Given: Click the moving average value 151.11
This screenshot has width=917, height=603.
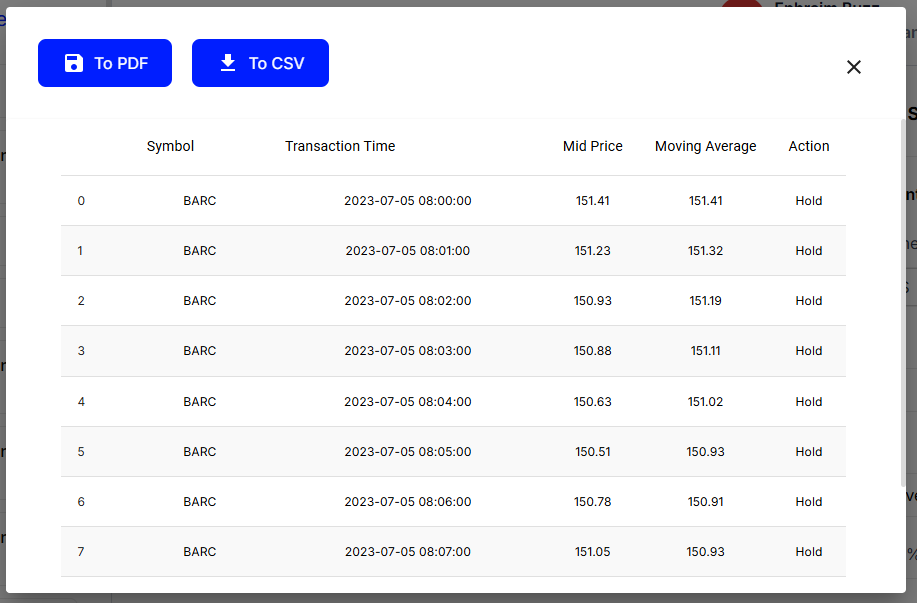Looking at the screenshot, I should [705, 351].
